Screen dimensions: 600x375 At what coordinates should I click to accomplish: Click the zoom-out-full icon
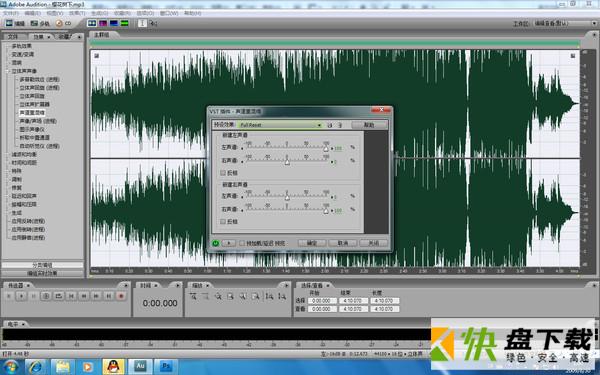click(218, 296)
